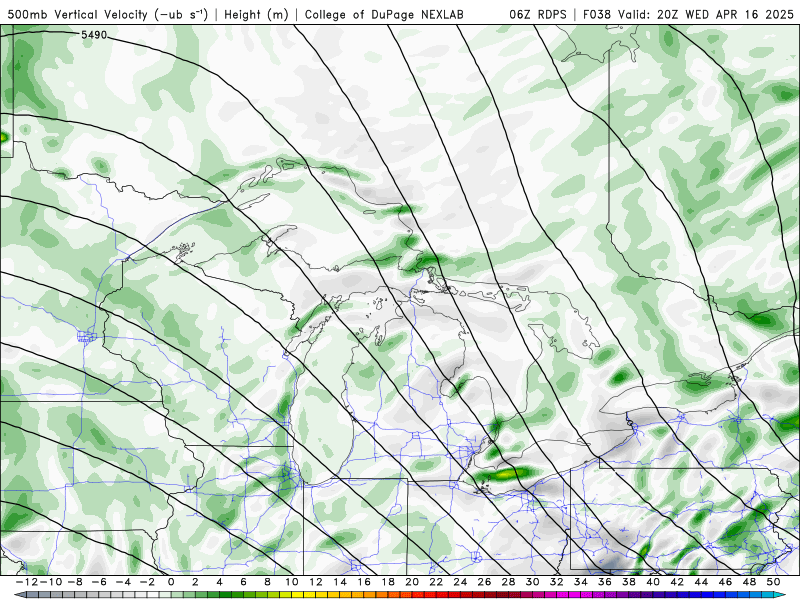Screen dimensions: 800x600
Task: Click the 'College of DuPage NEXLAB' text
Action: click(x=384, y=15)
